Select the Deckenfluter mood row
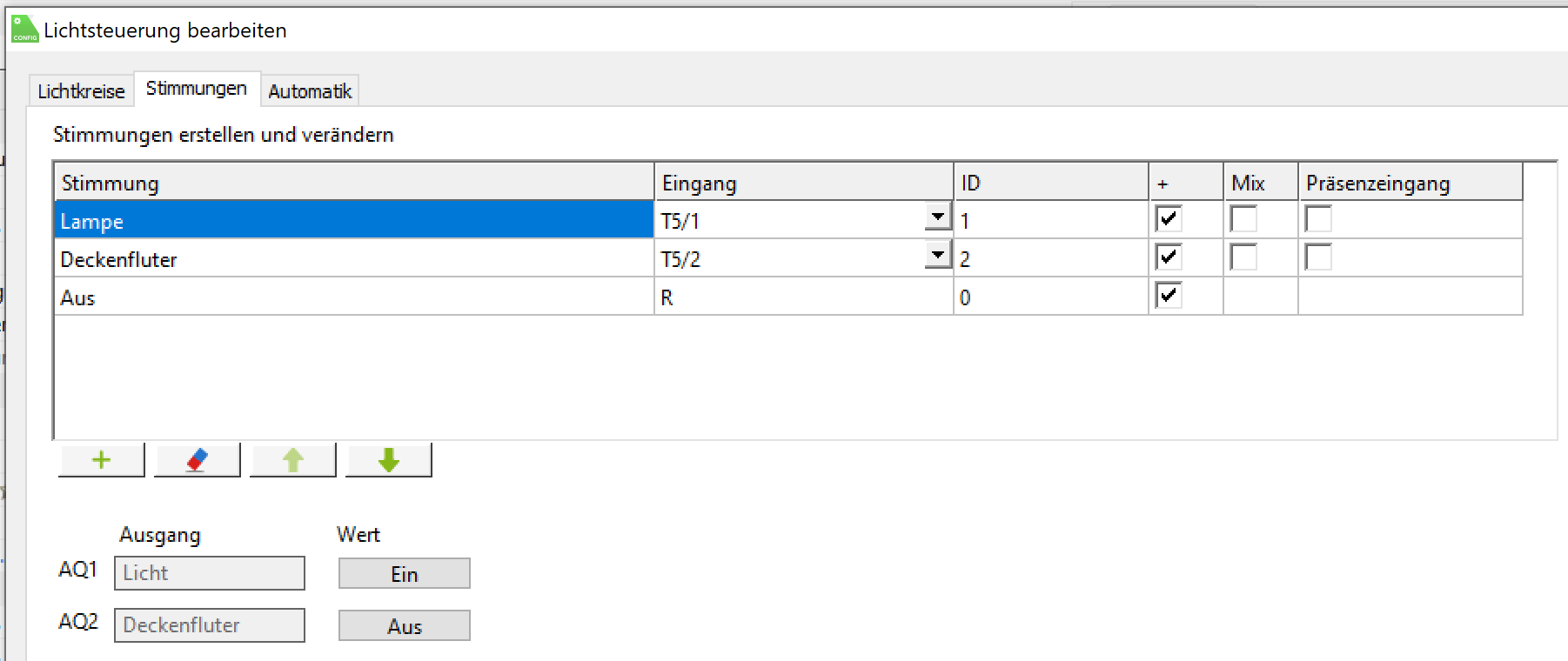 (348, 259)
